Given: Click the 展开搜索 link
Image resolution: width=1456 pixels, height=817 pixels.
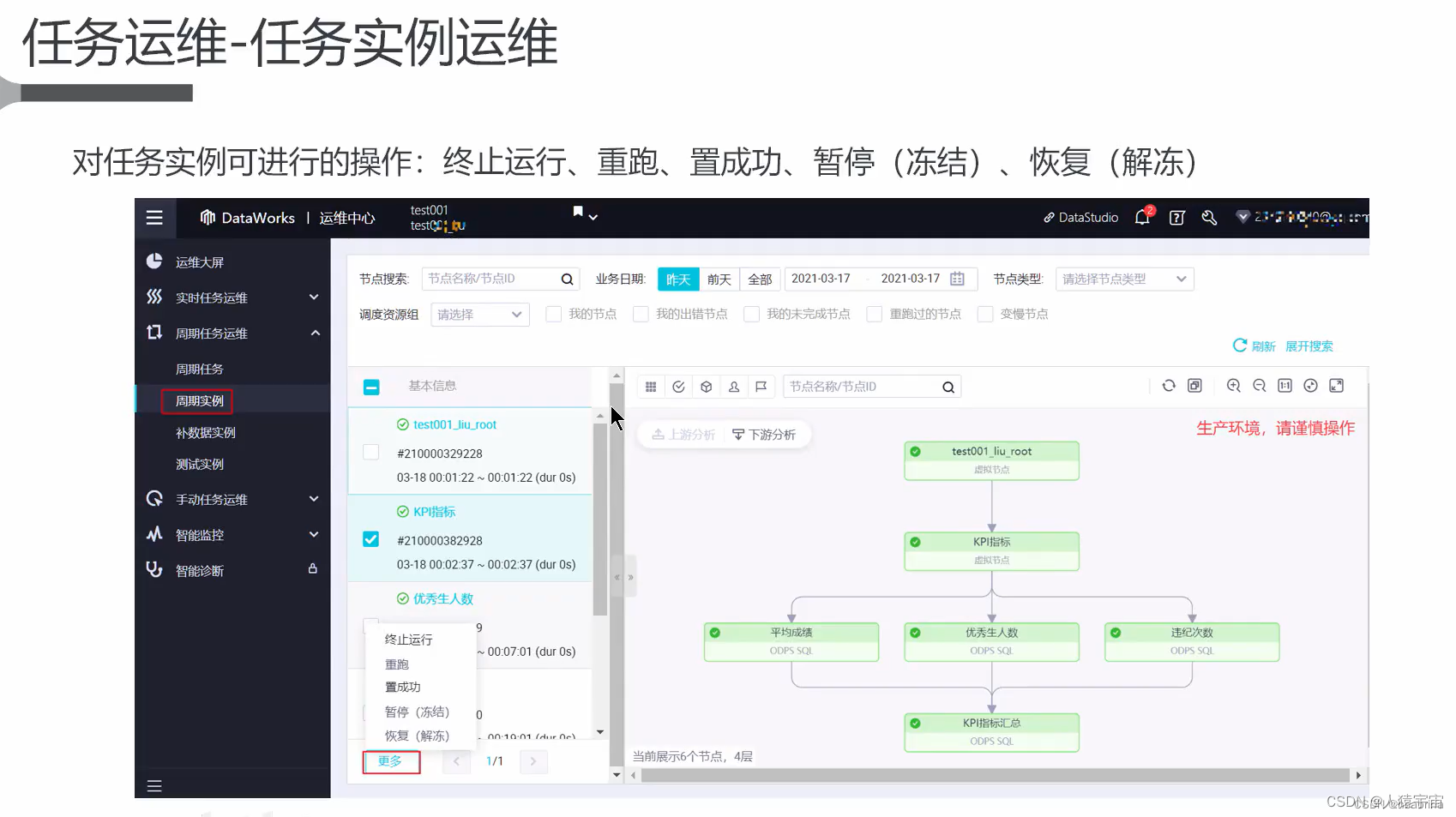Looking at the screenshot, I should [x=1309, y=345].
